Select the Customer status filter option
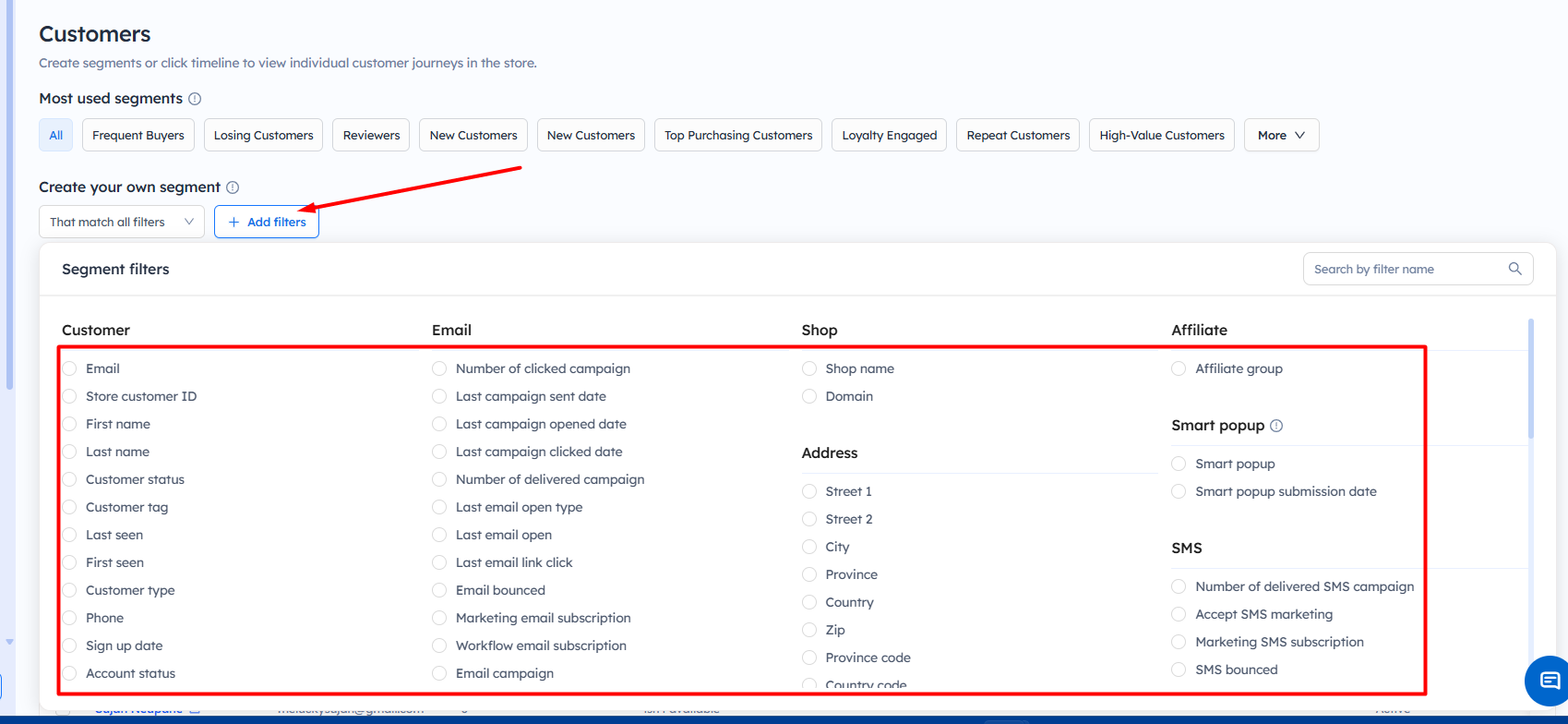This screenshot has height=724, width=1568. (70, 479)
